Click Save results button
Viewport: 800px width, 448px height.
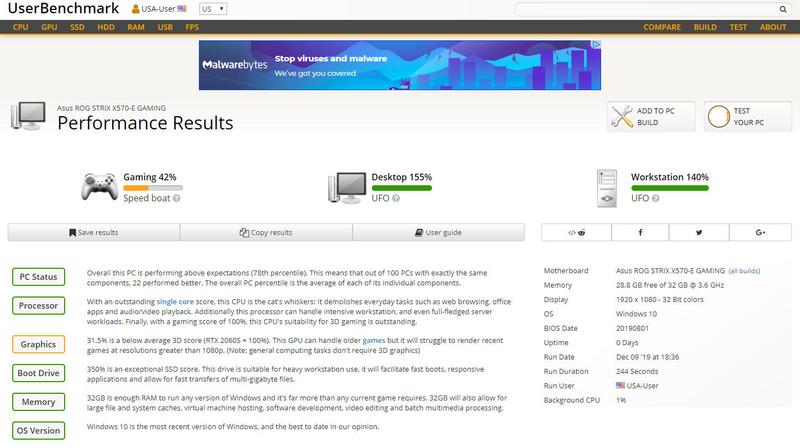click(94, 232)
